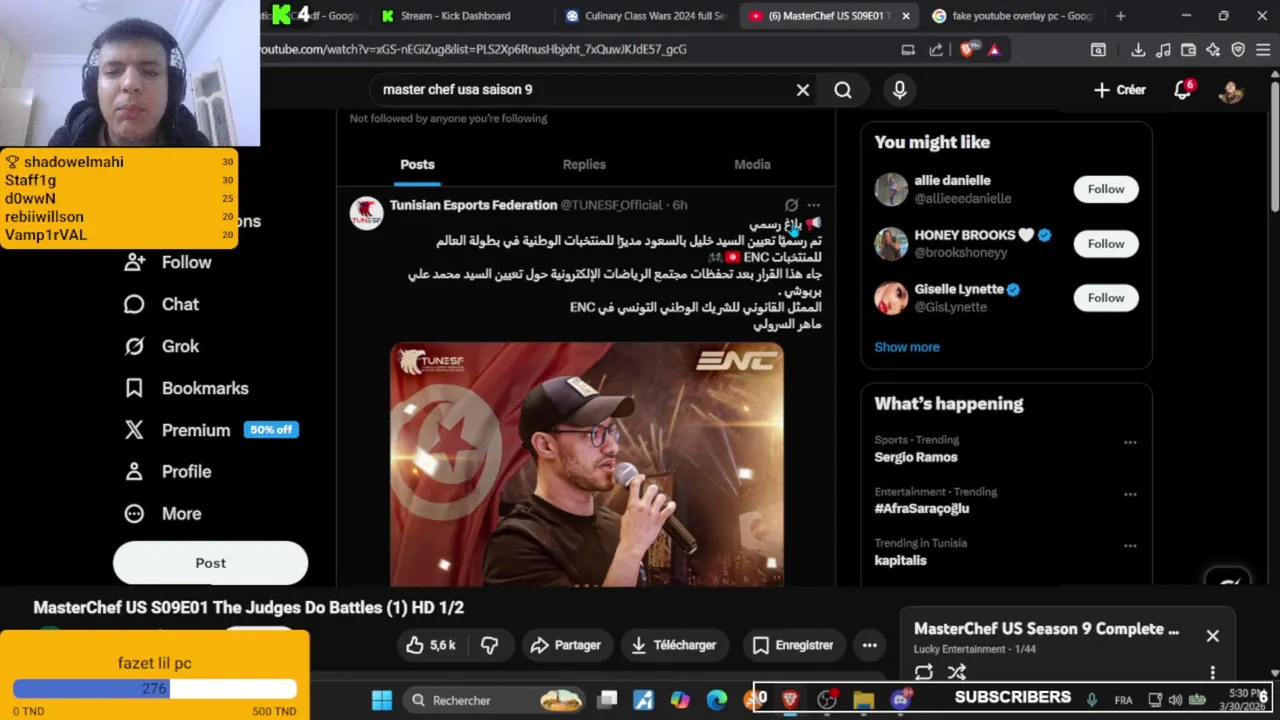Click Enregistrer to save the video
The height and width of the screenshot is (720, 1280).
tap(793, 645)
